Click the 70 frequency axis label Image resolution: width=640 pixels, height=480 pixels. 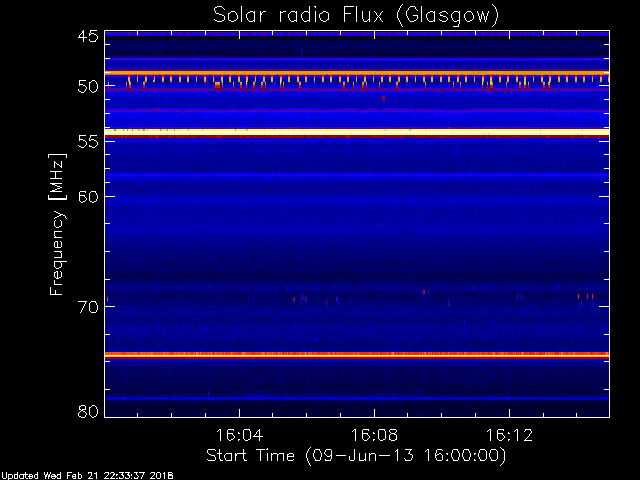(88, 307)
